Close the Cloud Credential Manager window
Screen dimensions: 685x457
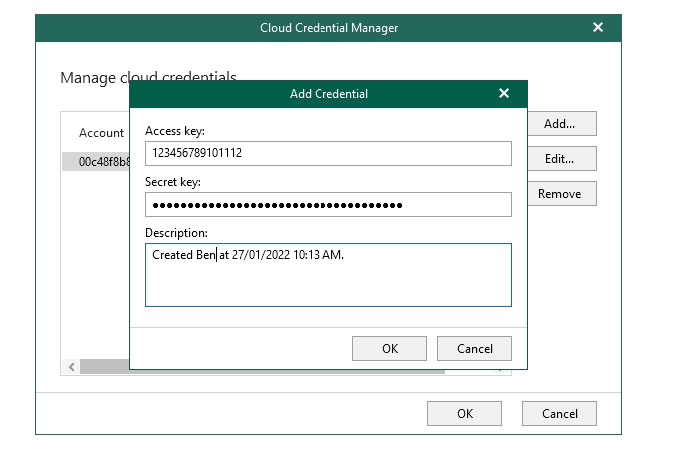[598, 28]
